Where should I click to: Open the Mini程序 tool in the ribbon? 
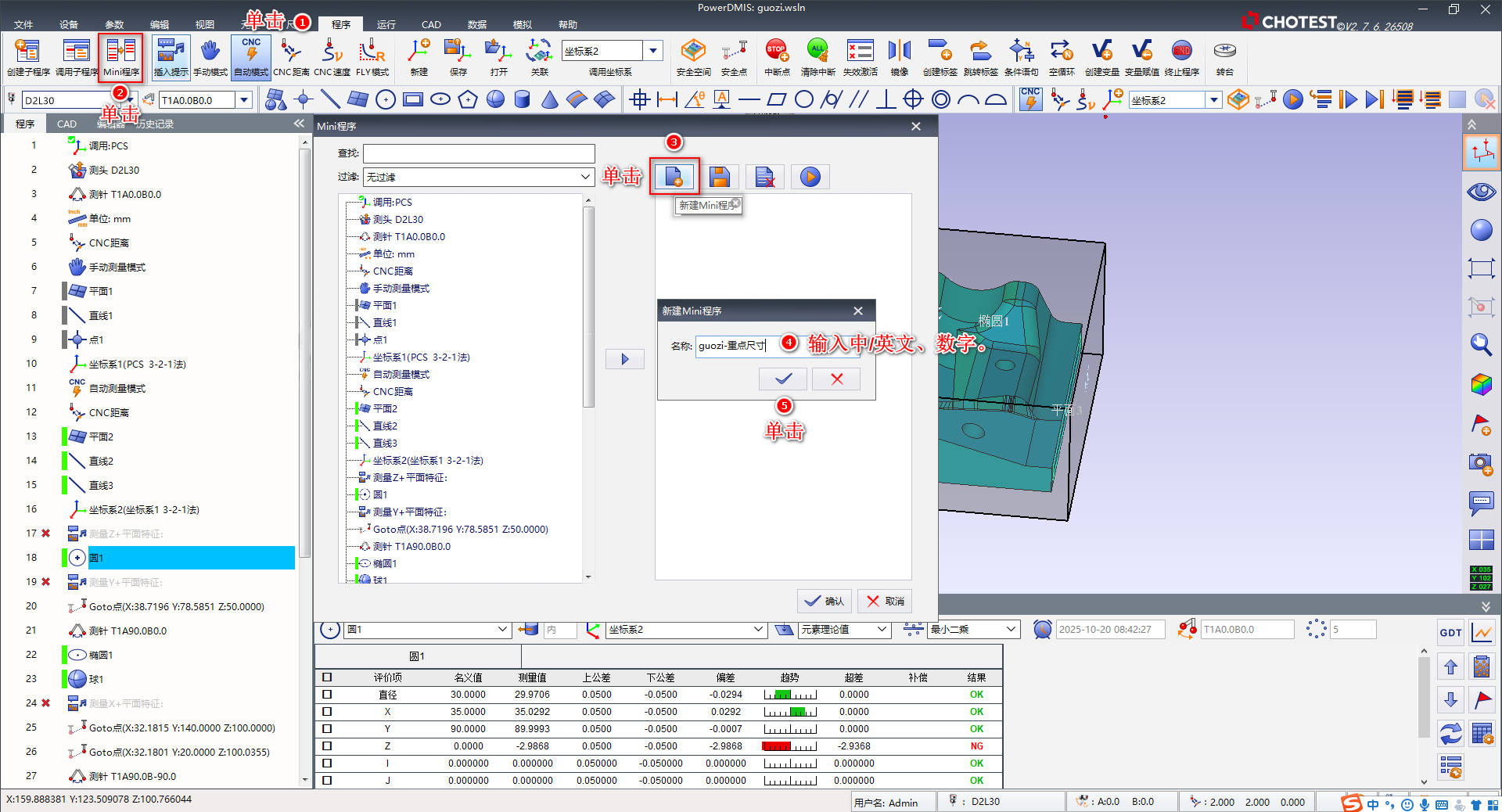tap(121, 57)
